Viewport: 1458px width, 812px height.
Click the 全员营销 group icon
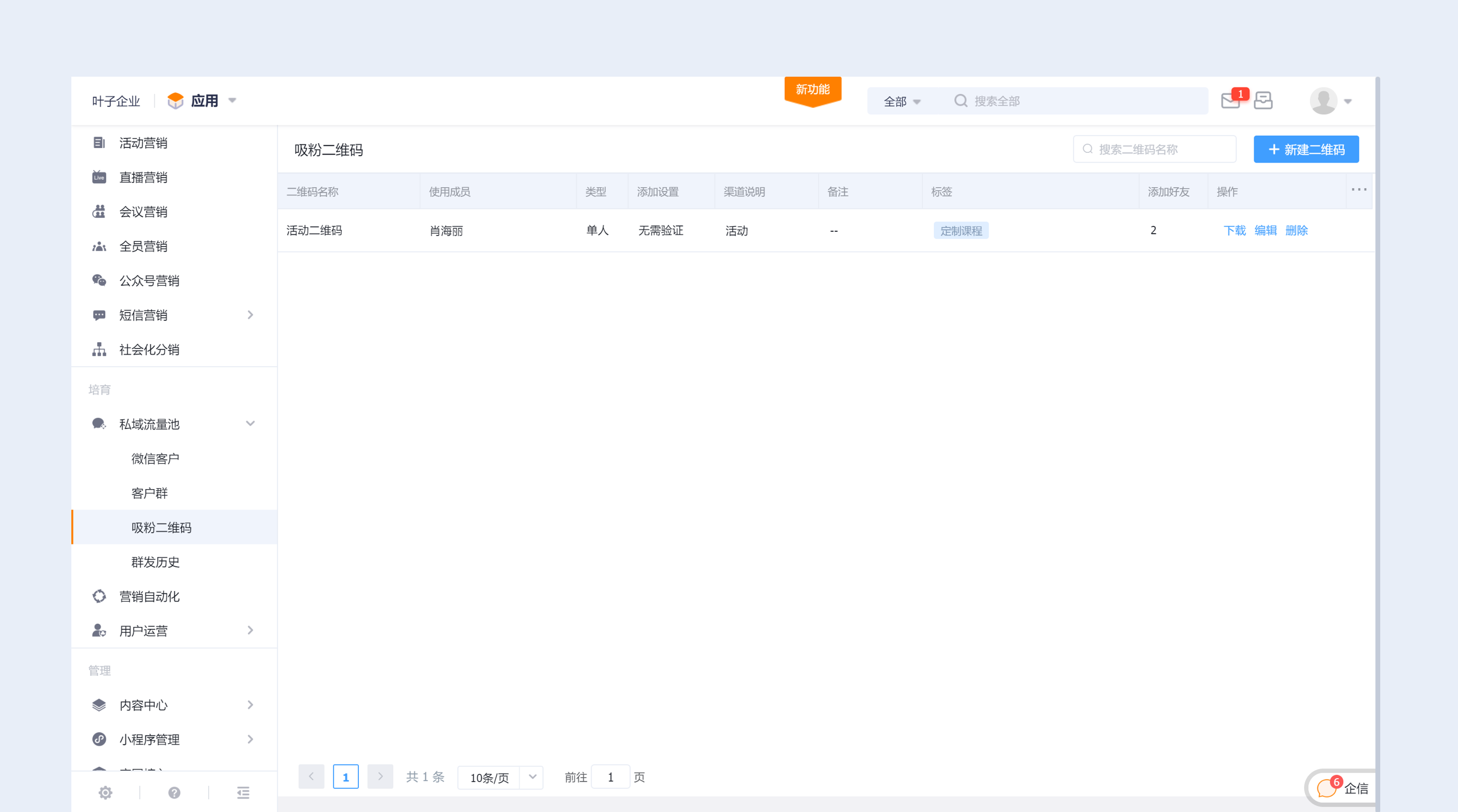point(99,246)
